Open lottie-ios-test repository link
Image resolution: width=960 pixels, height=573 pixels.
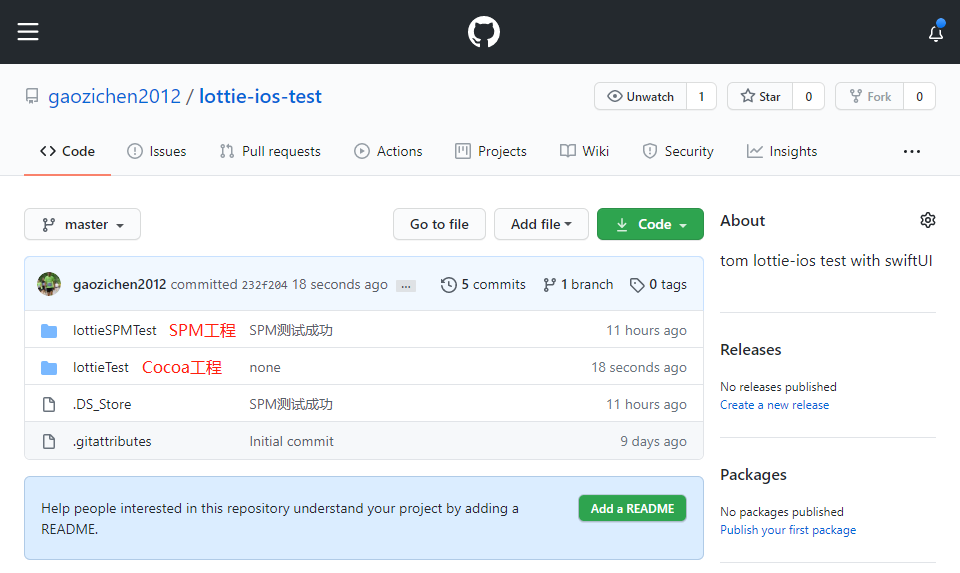(x=260, y=96)
